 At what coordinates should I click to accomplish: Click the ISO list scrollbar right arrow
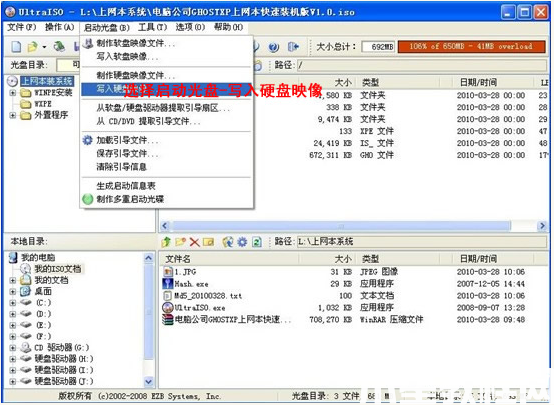click(x=542, y=226)
